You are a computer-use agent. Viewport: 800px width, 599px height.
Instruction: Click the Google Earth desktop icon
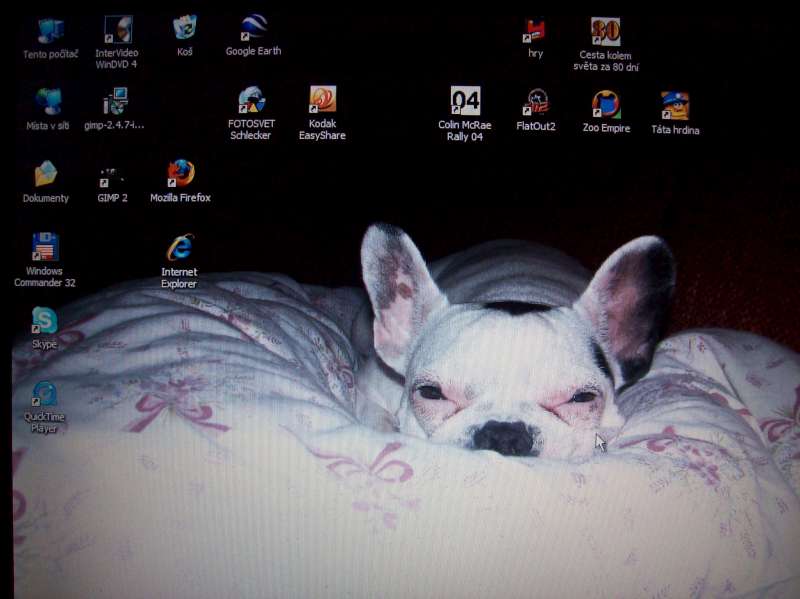pos(253,29)
